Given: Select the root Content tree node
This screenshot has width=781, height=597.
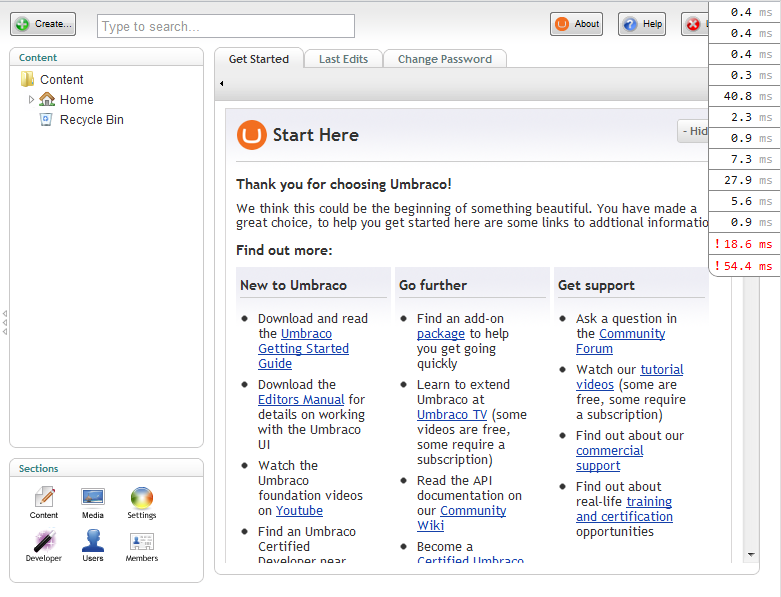Looking at the screenshot, I should click(62, 80).
